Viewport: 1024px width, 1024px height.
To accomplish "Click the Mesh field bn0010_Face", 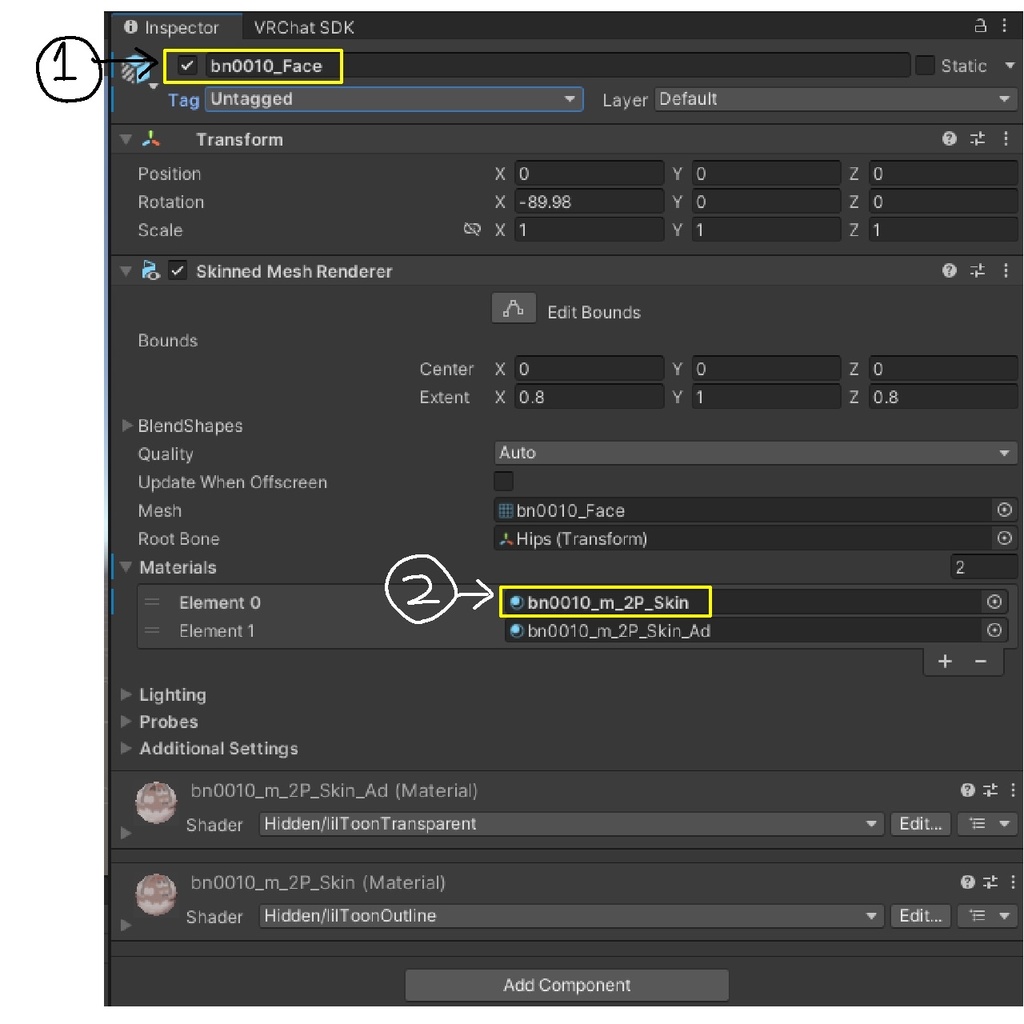I will click(x=742, y=510).
